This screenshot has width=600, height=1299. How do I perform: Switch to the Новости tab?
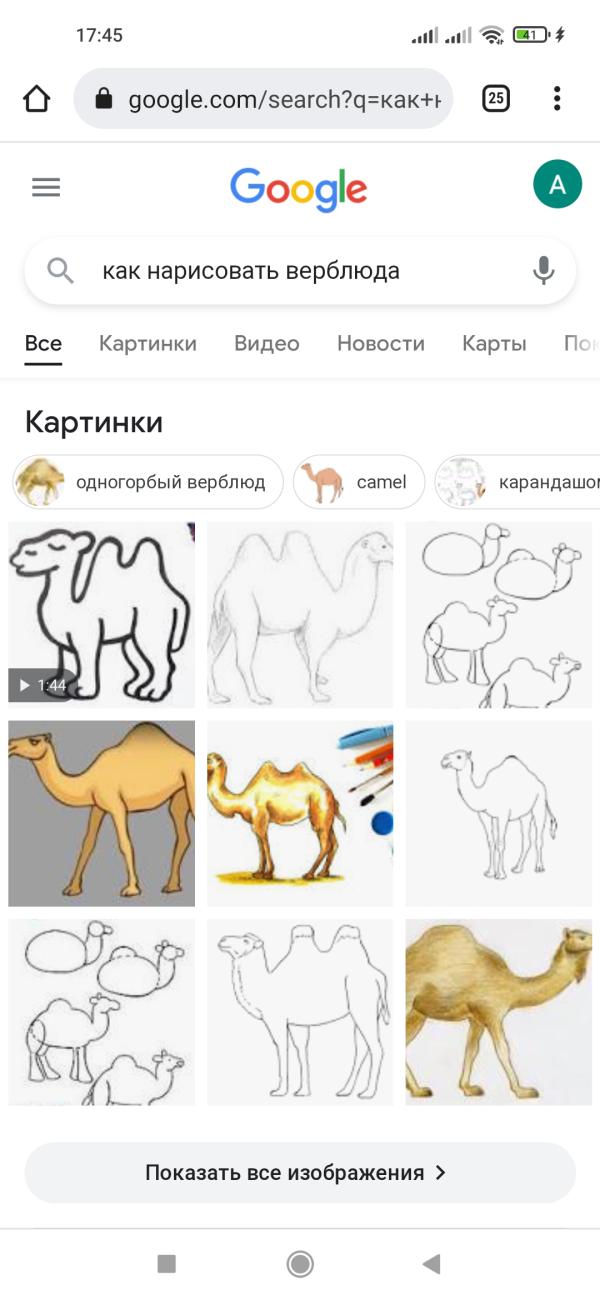(x=381, y=344)
